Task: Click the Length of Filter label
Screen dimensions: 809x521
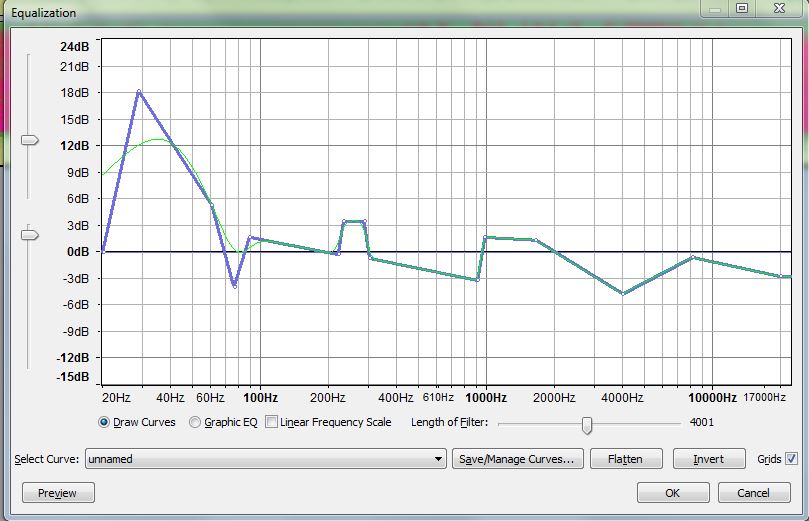Action: pos(449,422)
